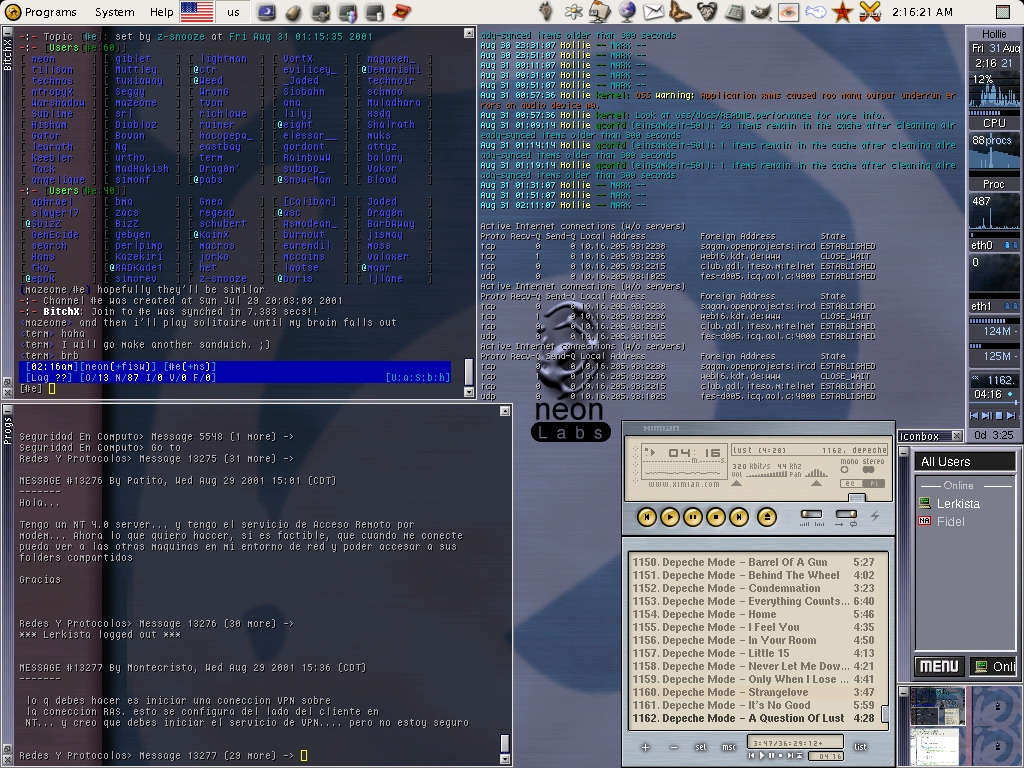Click the XMMS lightning bolt icon
This screenshot has width=1024, height=768.
point(875,517)
